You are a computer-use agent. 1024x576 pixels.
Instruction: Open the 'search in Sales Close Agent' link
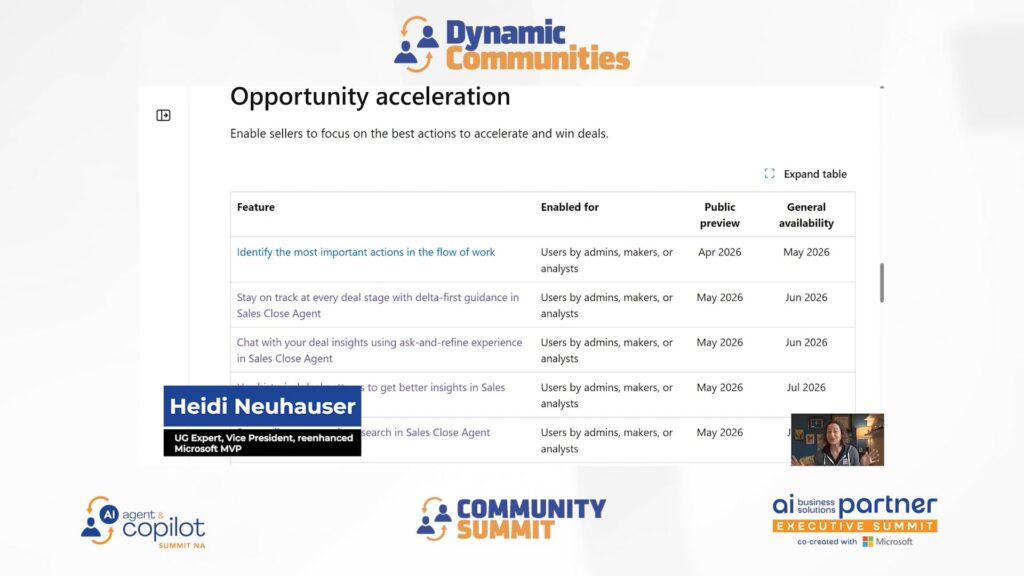pos(430,433)
